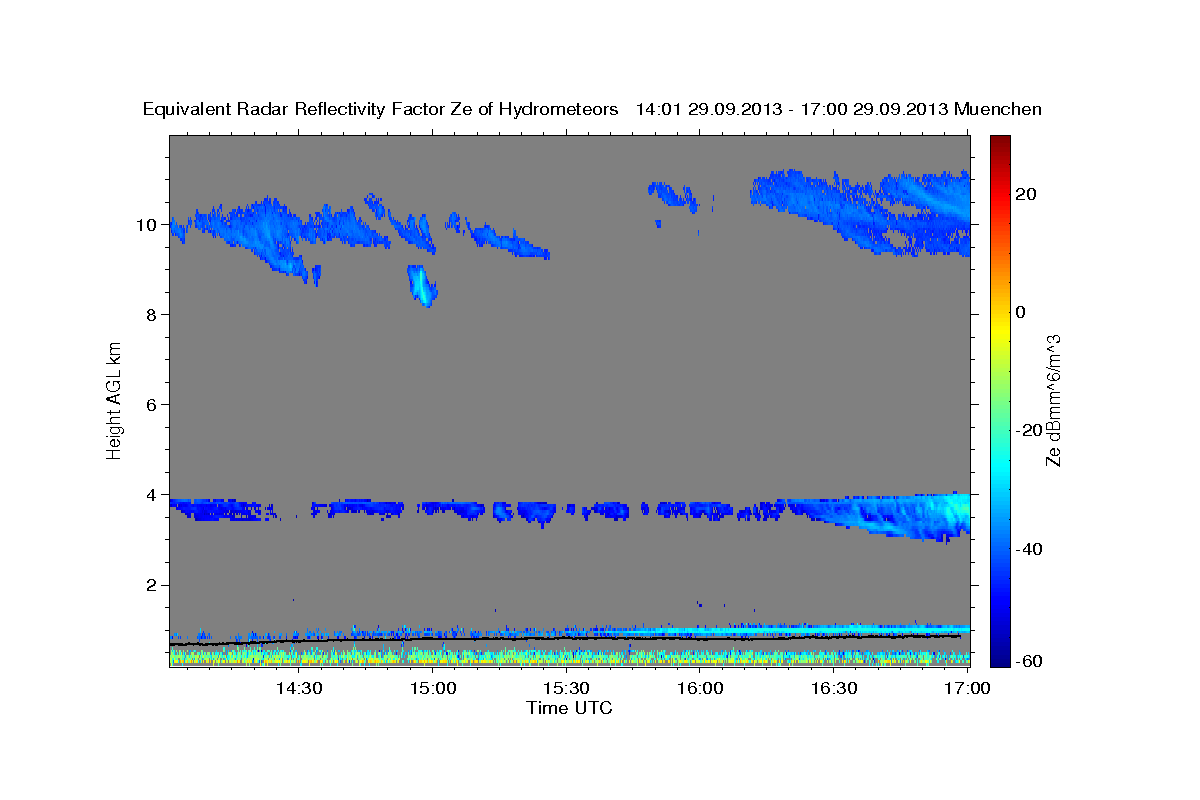Image resolution: width=1200 pixels, height=800 pixels.
Task: Click the isolated cyan cloud blob near 15:00
Action: click(422, 285)
